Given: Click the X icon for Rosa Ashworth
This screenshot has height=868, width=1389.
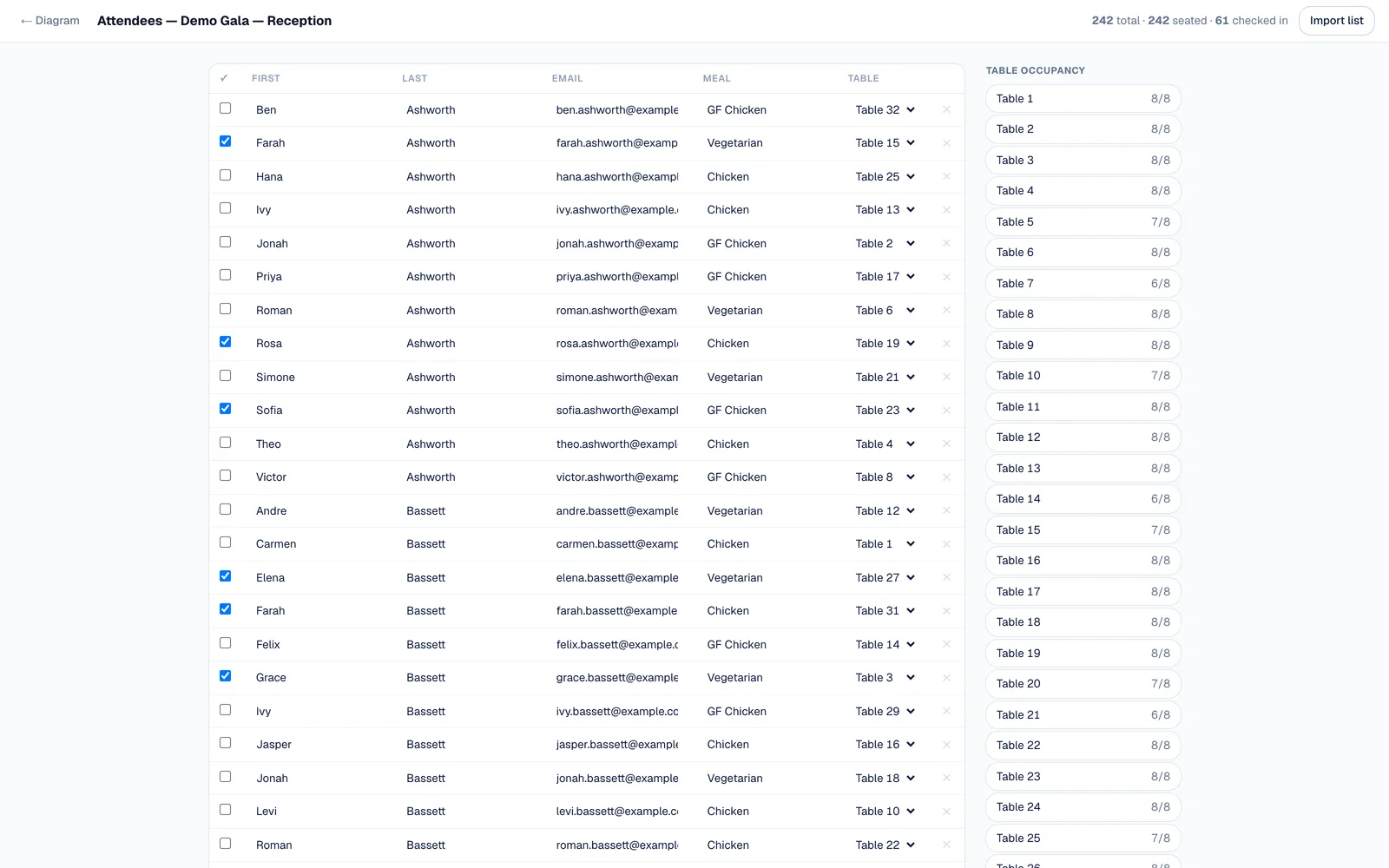Looking at the screenshot, I should pos(946,344).
